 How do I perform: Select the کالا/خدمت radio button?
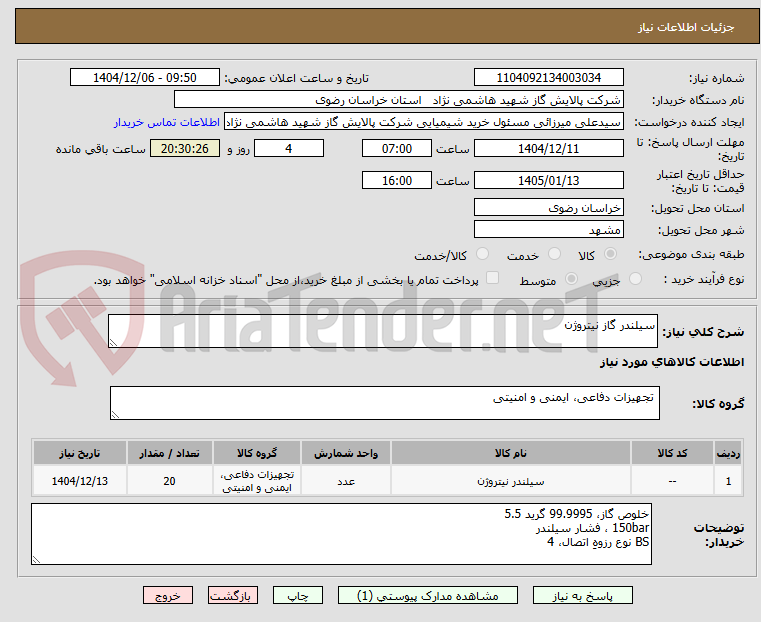pyautogui.click(x=482, y=254)
